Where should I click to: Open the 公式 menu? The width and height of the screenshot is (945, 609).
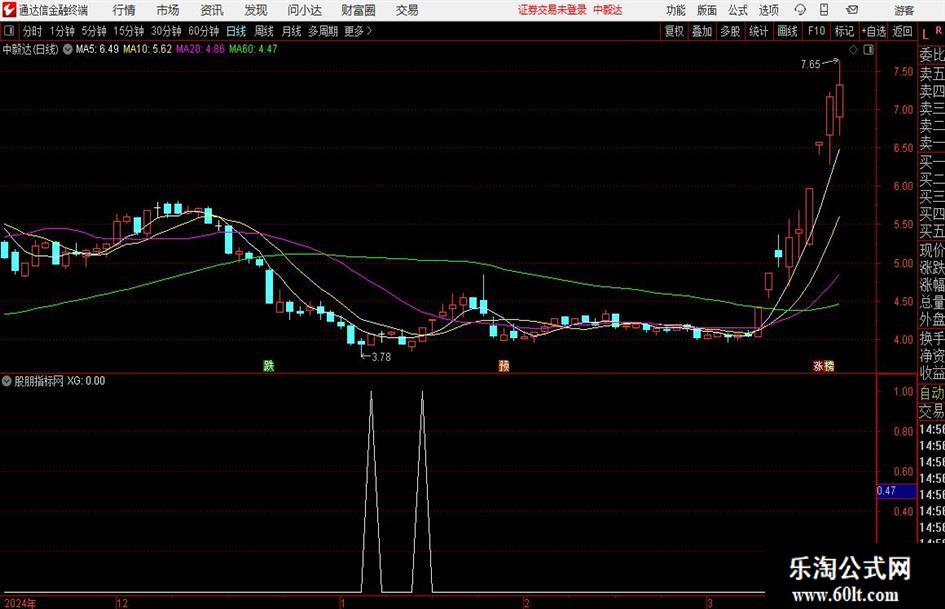pyautogui.click(x=738, y=10)
